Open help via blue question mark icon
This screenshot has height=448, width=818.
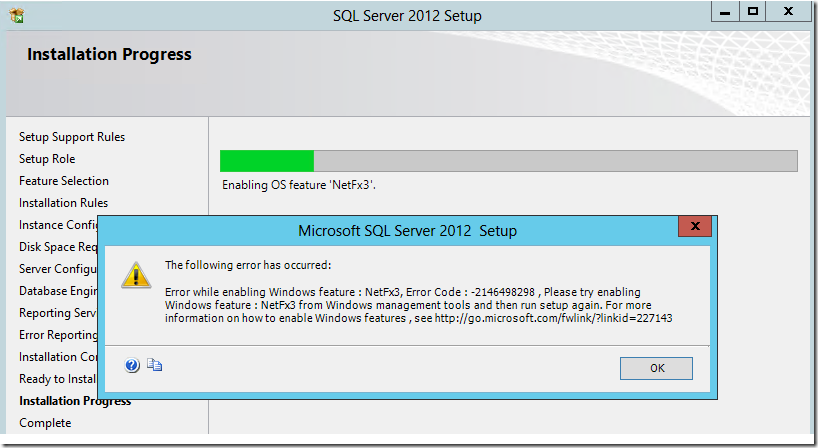(x=132, y=365)
